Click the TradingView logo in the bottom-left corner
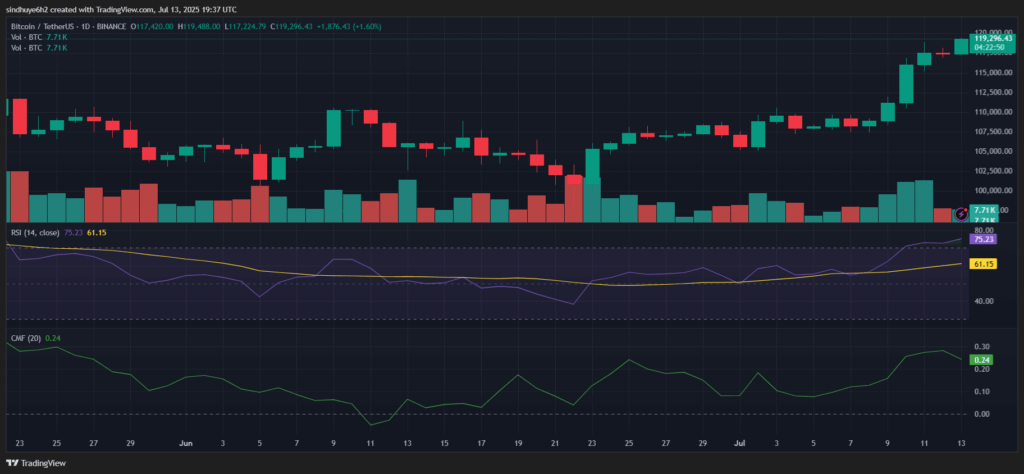The image size is (1024, 474). [41, 463]
